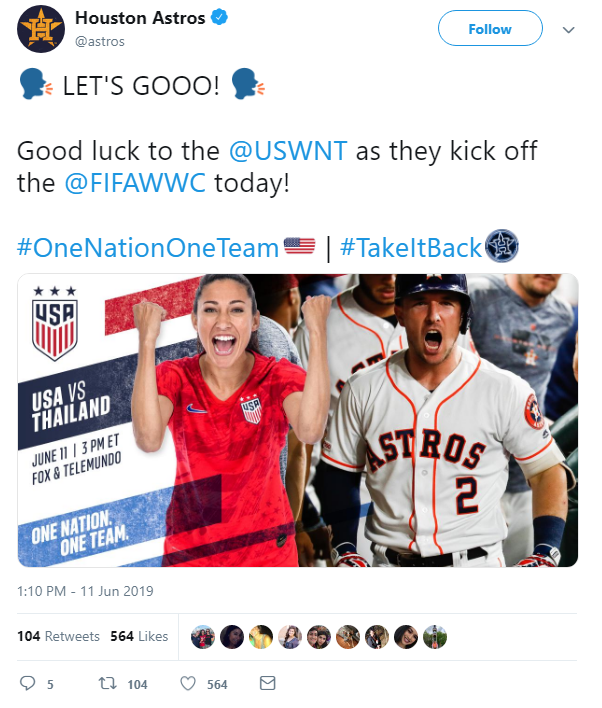Image resolution: width=602 pixels, height=708 pixels.
Task: Follow the Houston Astros account
Action: coord(490,28)
